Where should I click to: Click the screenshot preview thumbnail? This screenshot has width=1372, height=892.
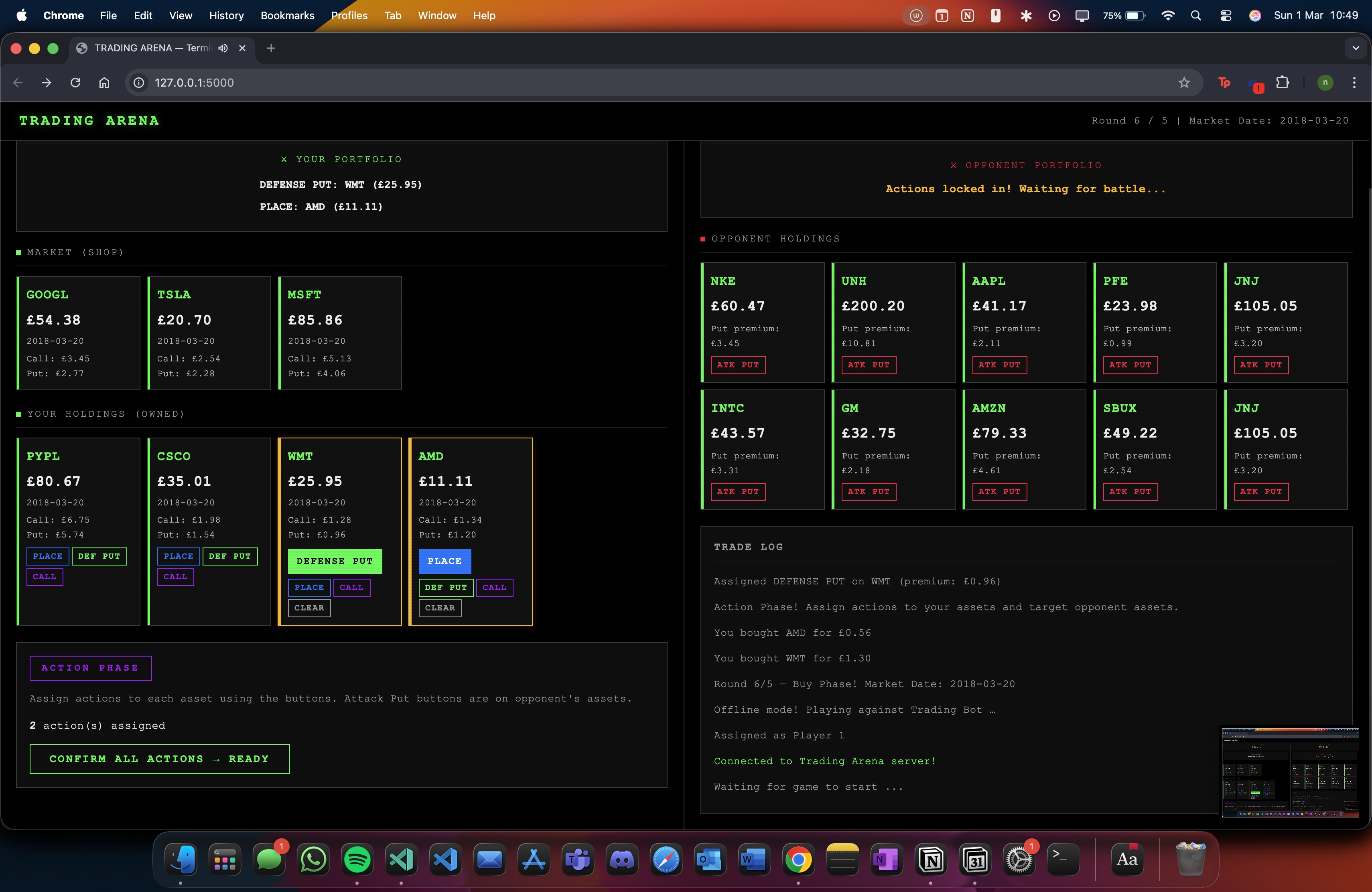[1290, 772]
